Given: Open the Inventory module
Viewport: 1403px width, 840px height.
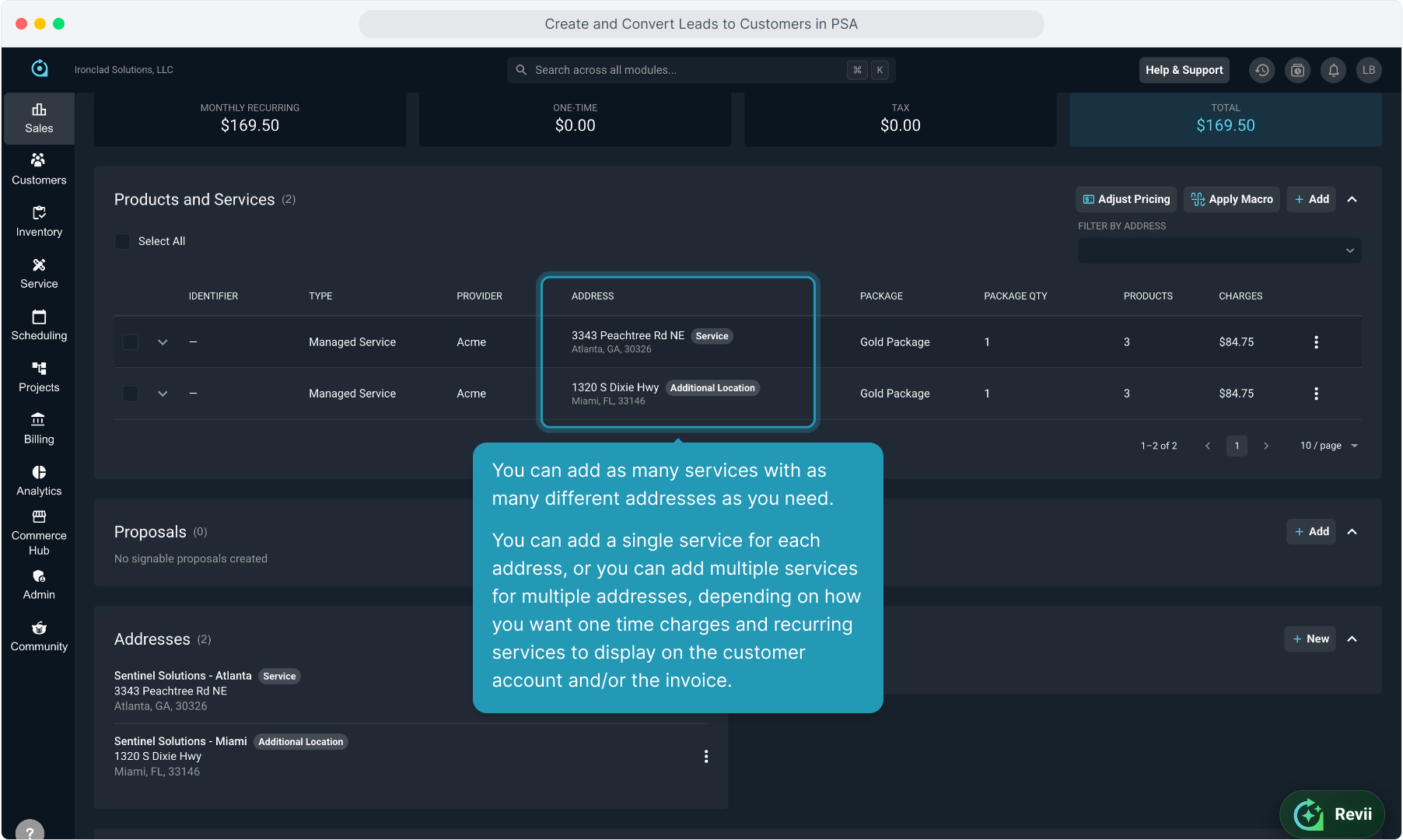Looking at the screenshot, I should (39, 222).
